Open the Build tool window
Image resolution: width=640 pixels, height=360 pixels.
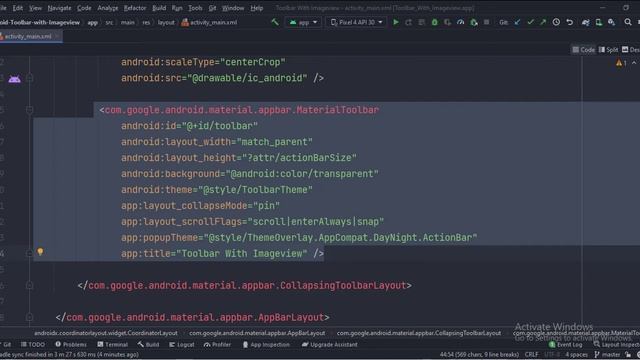tap(148, 344)
